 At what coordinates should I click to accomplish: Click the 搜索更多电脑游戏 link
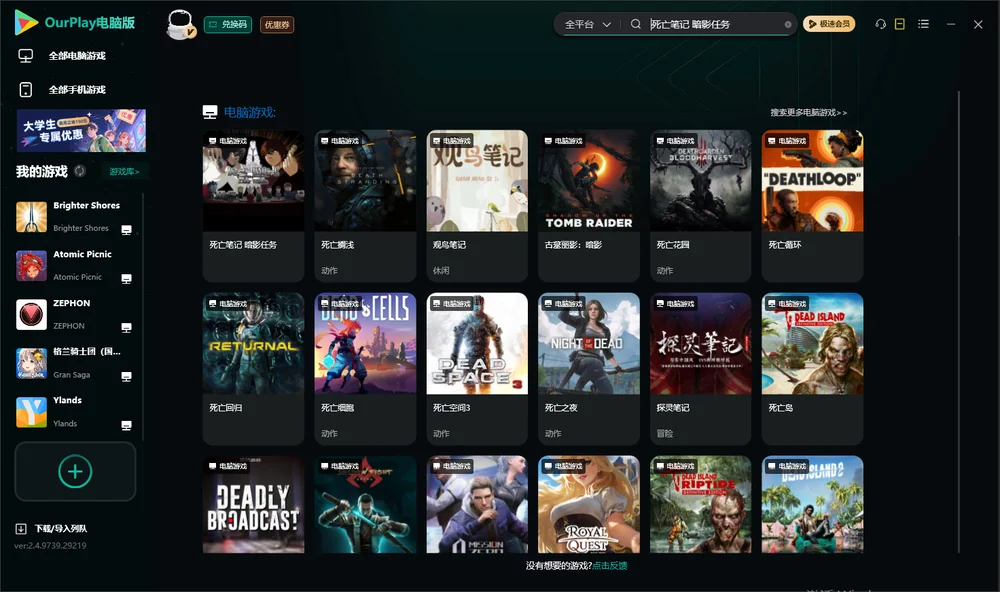coord(808,113)
